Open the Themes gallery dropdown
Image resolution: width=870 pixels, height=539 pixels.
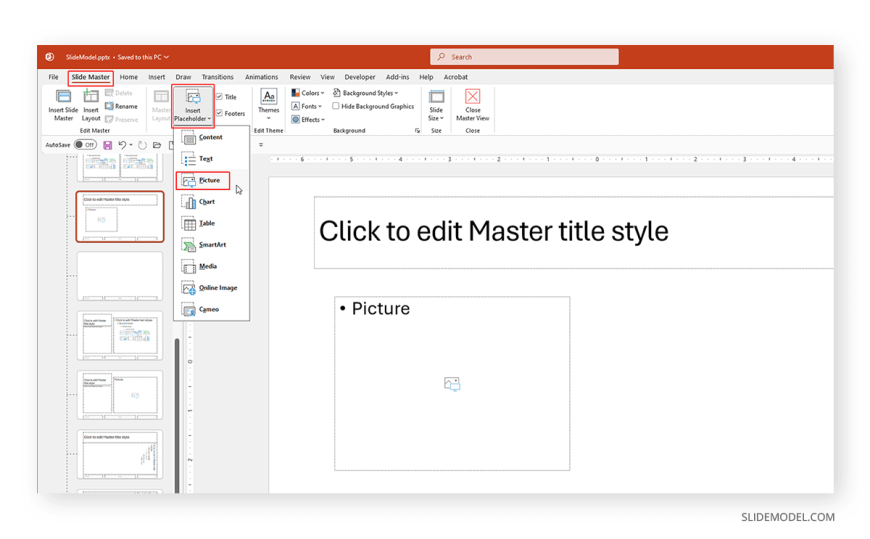click(269, 104)
